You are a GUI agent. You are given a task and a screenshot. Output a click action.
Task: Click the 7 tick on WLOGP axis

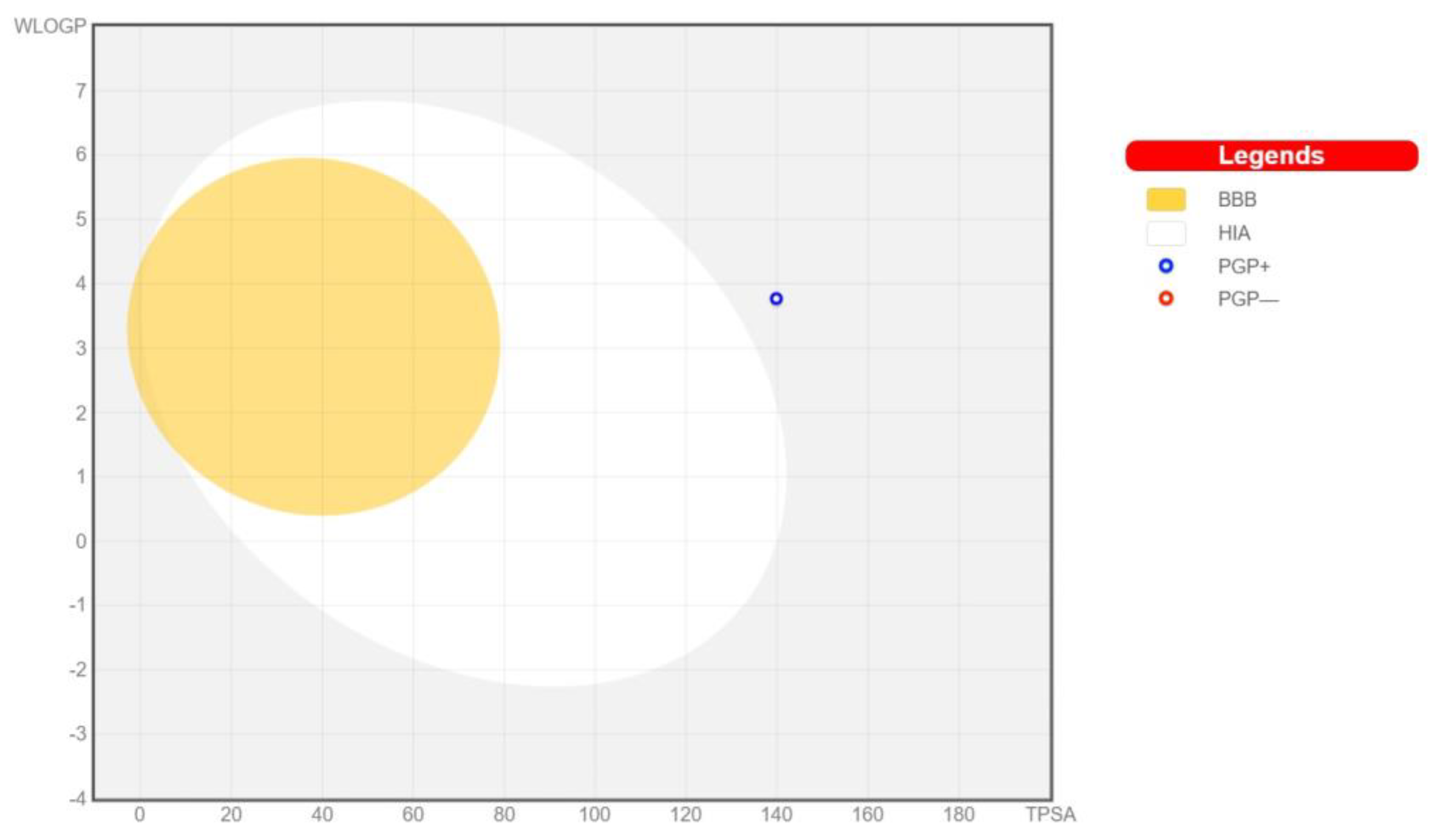click(x=81, y=91)
